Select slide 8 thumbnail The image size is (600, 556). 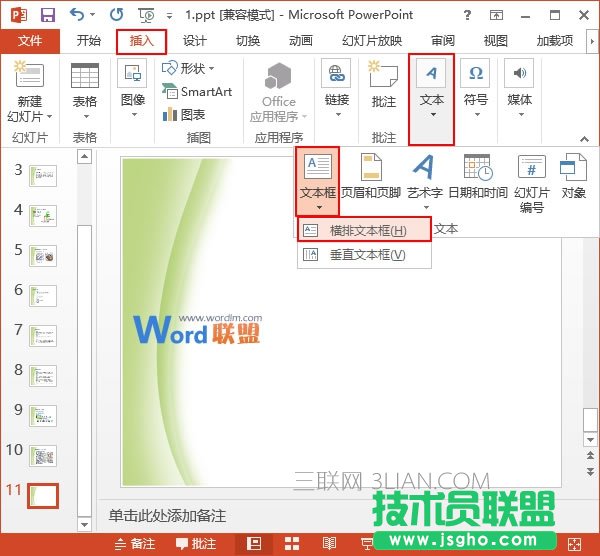coord(43,376)
